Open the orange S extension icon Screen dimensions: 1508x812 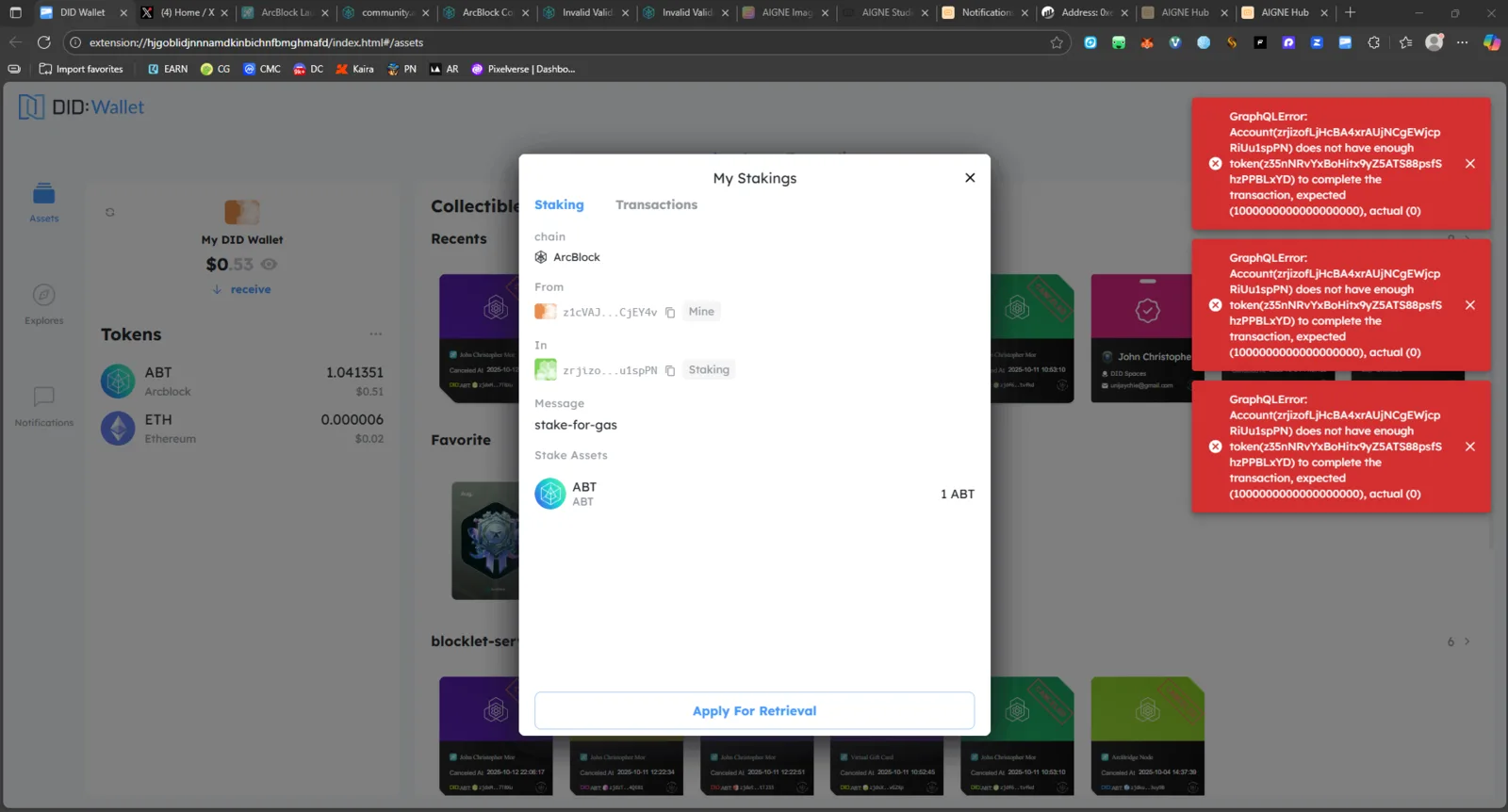coord(1232,42)
